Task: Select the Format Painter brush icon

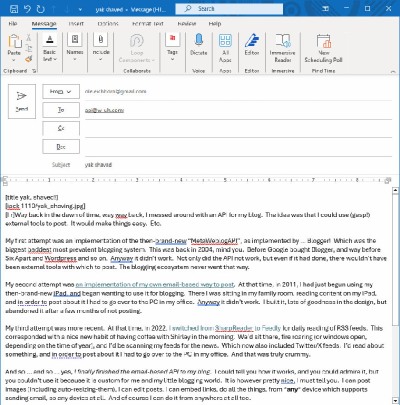Action: click(29, 59)
